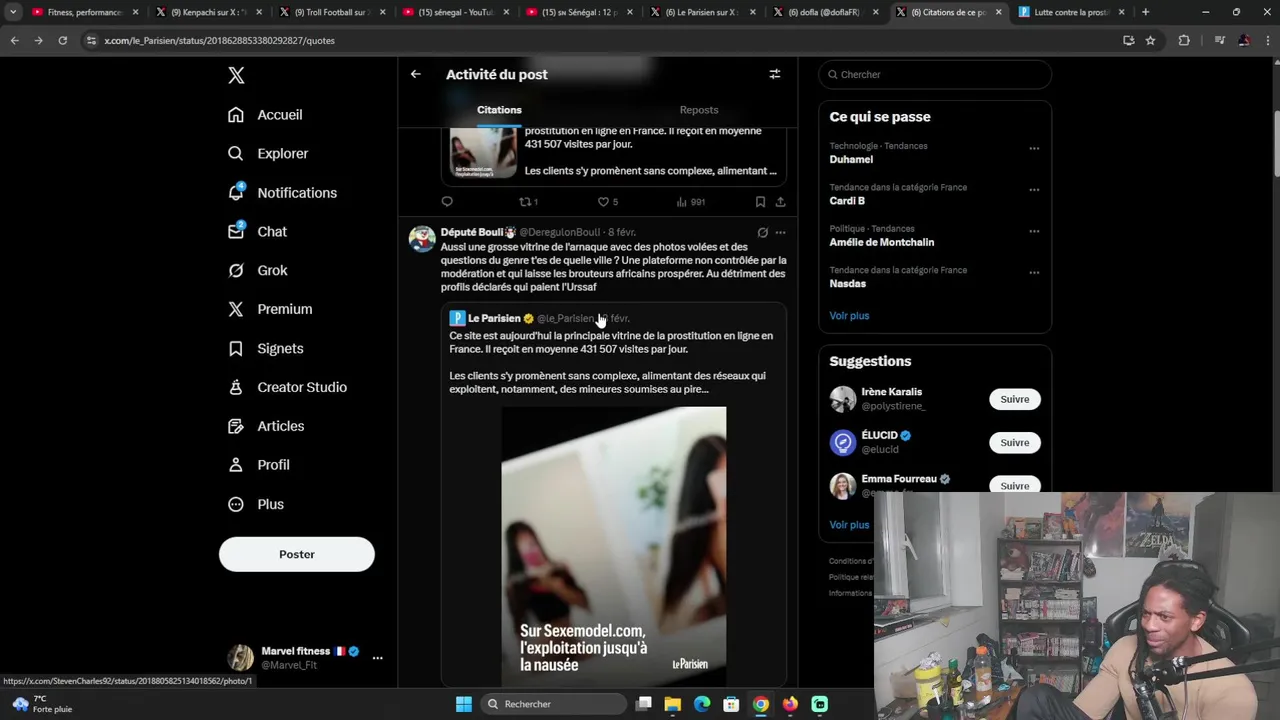
Task: Open the Nasdas trending topic
Action: pos(848,284)
